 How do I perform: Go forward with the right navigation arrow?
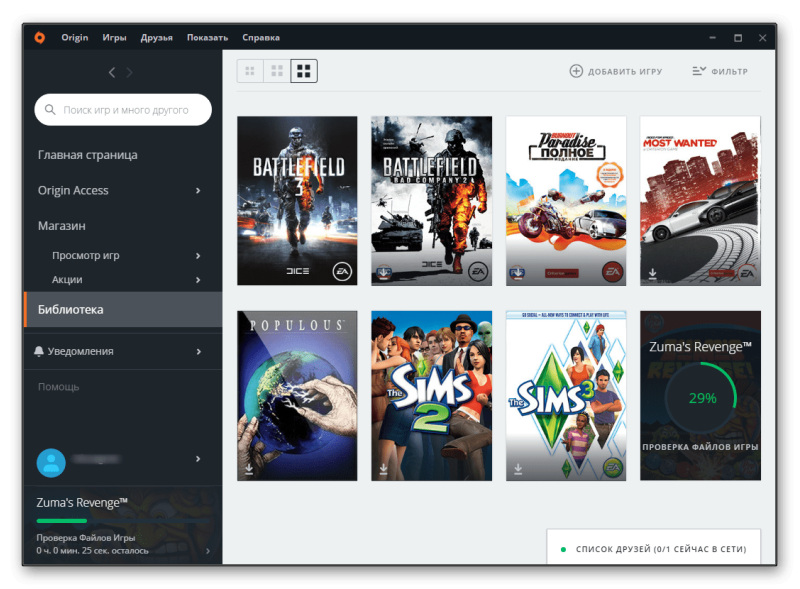point(130,72)
